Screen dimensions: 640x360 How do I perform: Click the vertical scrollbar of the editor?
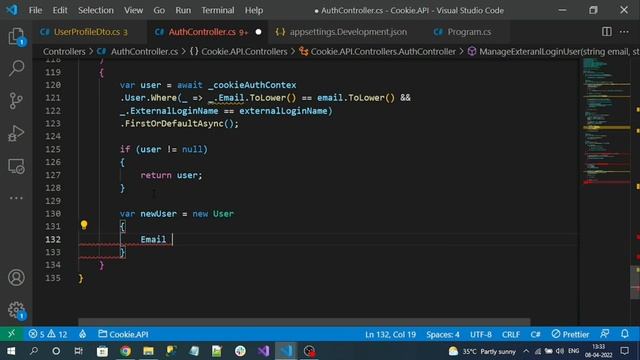coord(635,282)
